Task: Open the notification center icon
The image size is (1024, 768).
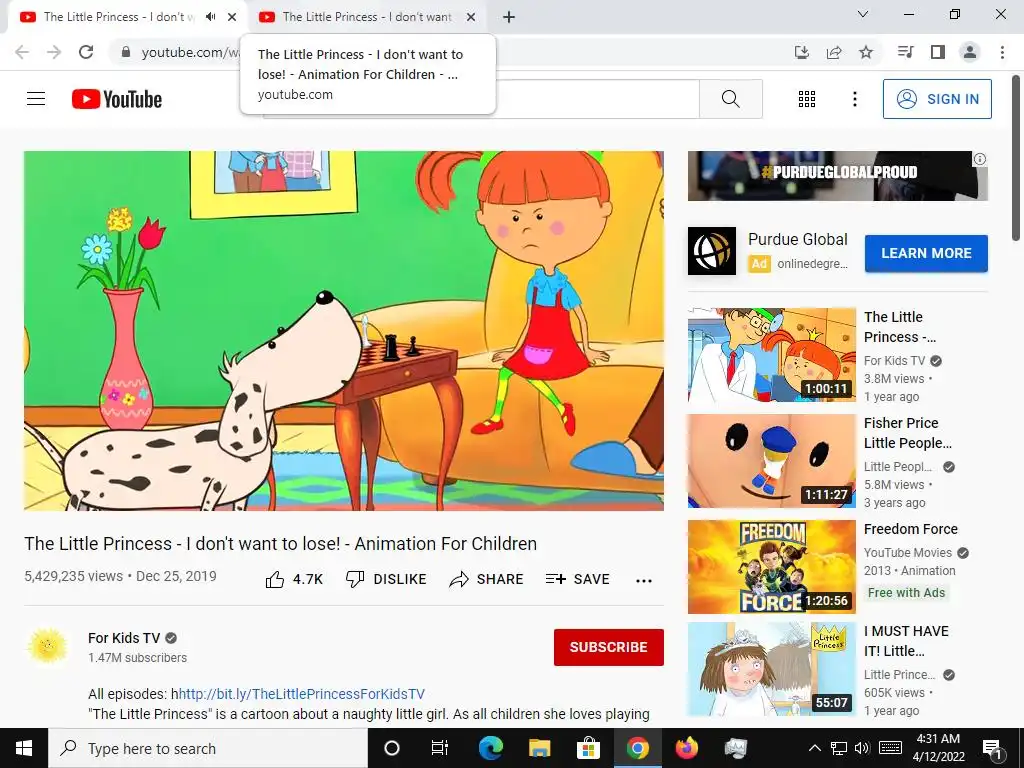Action: (x=993, y=749)
